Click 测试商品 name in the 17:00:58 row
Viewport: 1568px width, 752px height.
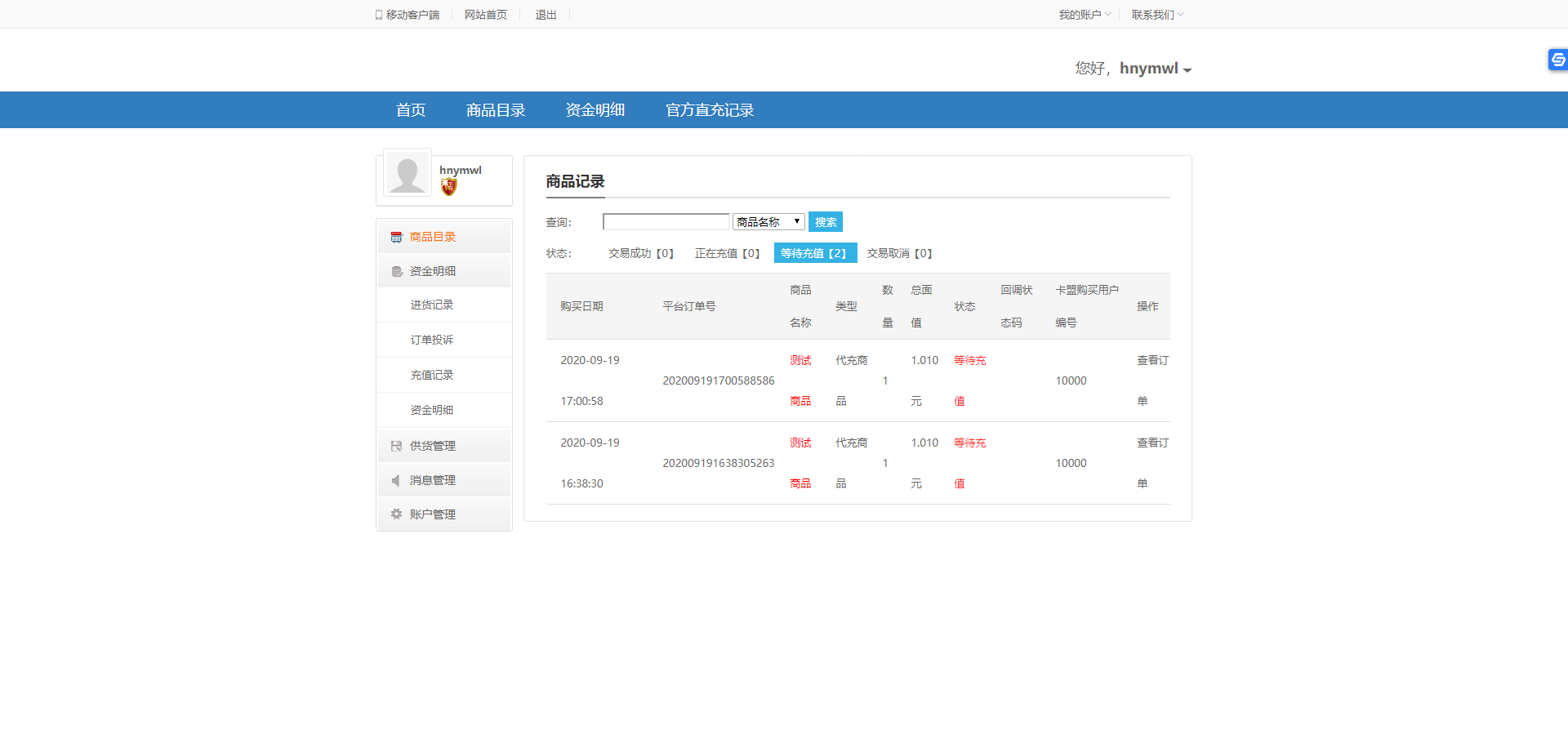click(800, 380)
